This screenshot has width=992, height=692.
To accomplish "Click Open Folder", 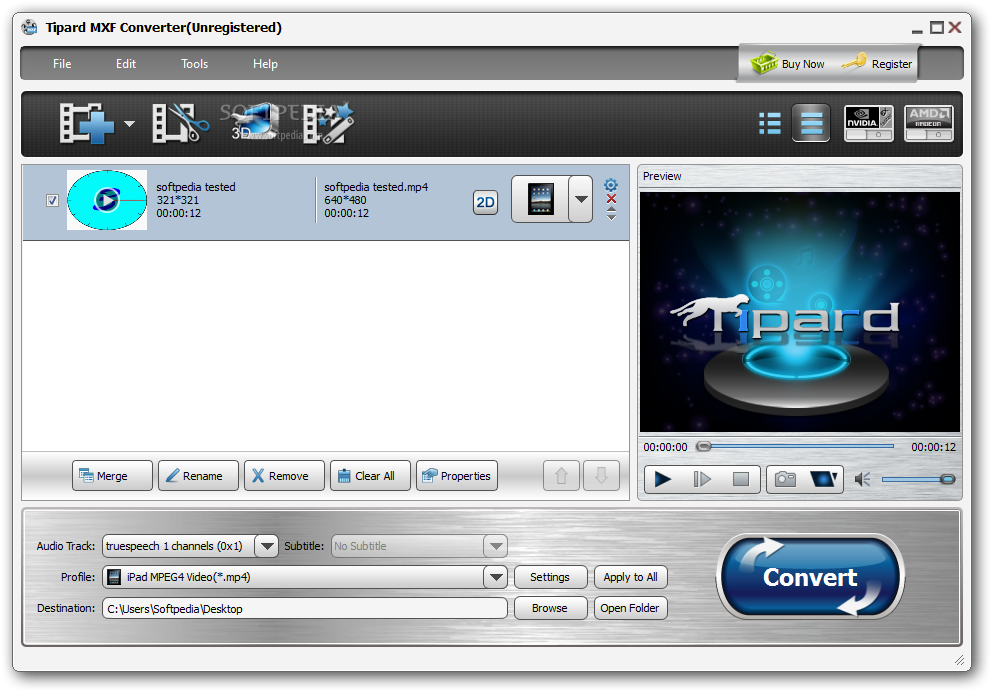I will coord(630,608).
